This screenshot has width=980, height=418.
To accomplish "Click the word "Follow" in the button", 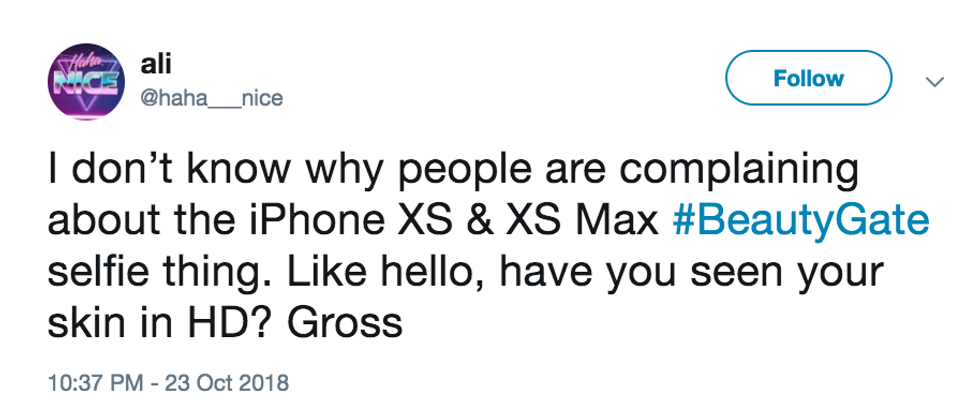I will 808,78.
